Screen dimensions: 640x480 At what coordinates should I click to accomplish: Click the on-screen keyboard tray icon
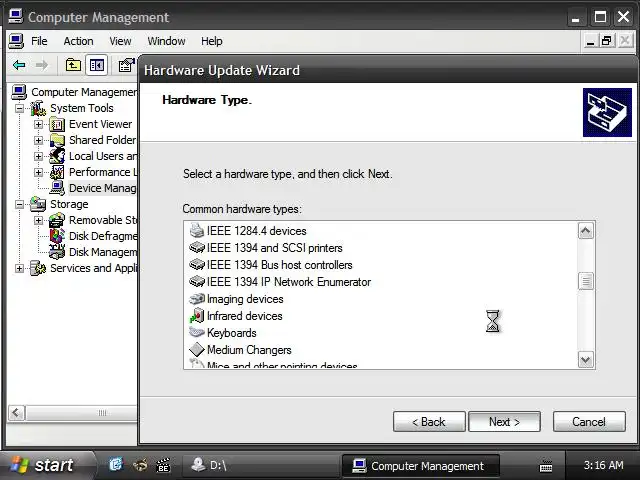[x=546, y=466]
